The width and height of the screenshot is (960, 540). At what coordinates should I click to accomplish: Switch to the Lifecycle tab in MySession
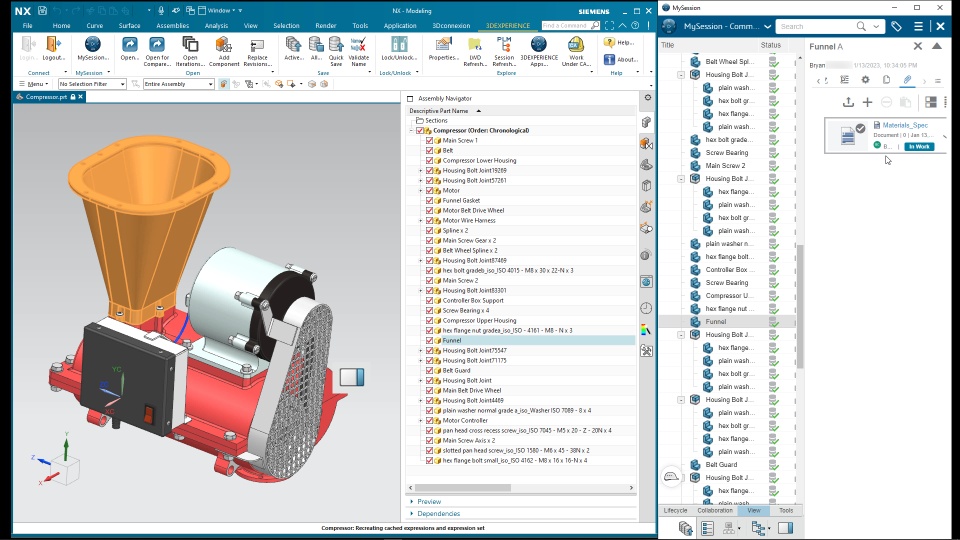(x=675, y=510)
